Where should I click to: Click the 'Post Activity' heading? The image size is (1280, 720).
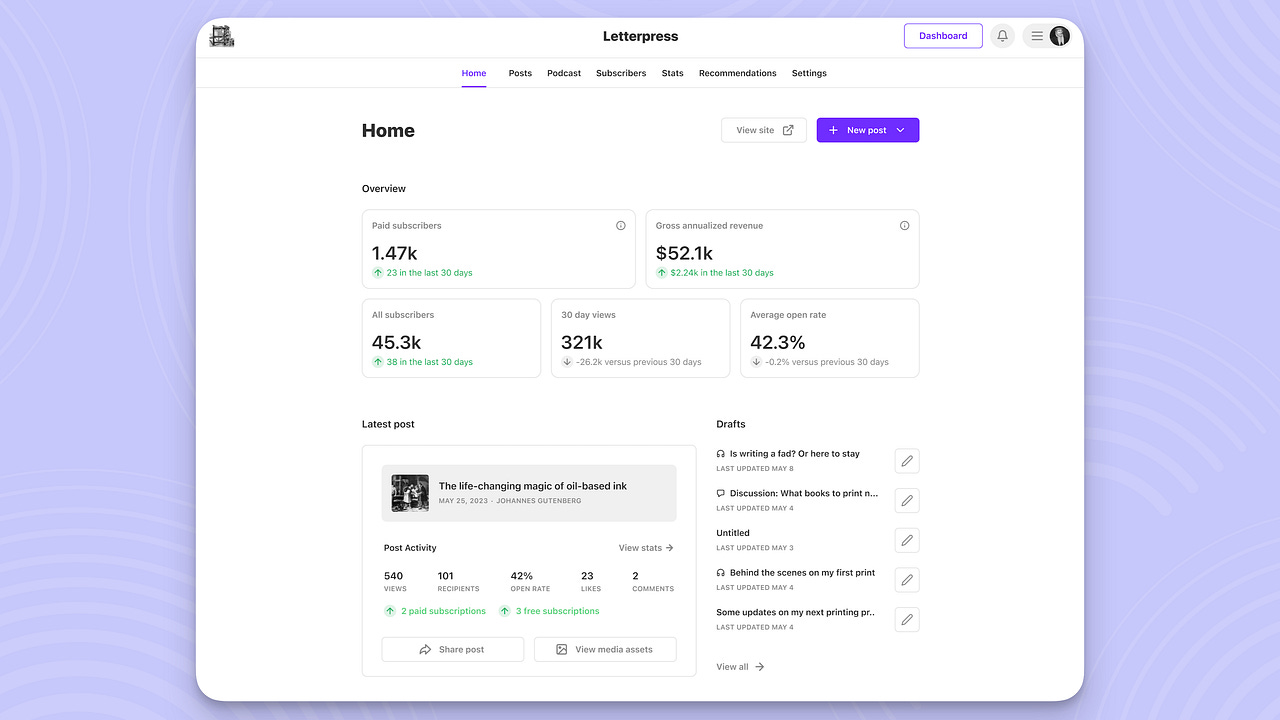coord(410,548)
